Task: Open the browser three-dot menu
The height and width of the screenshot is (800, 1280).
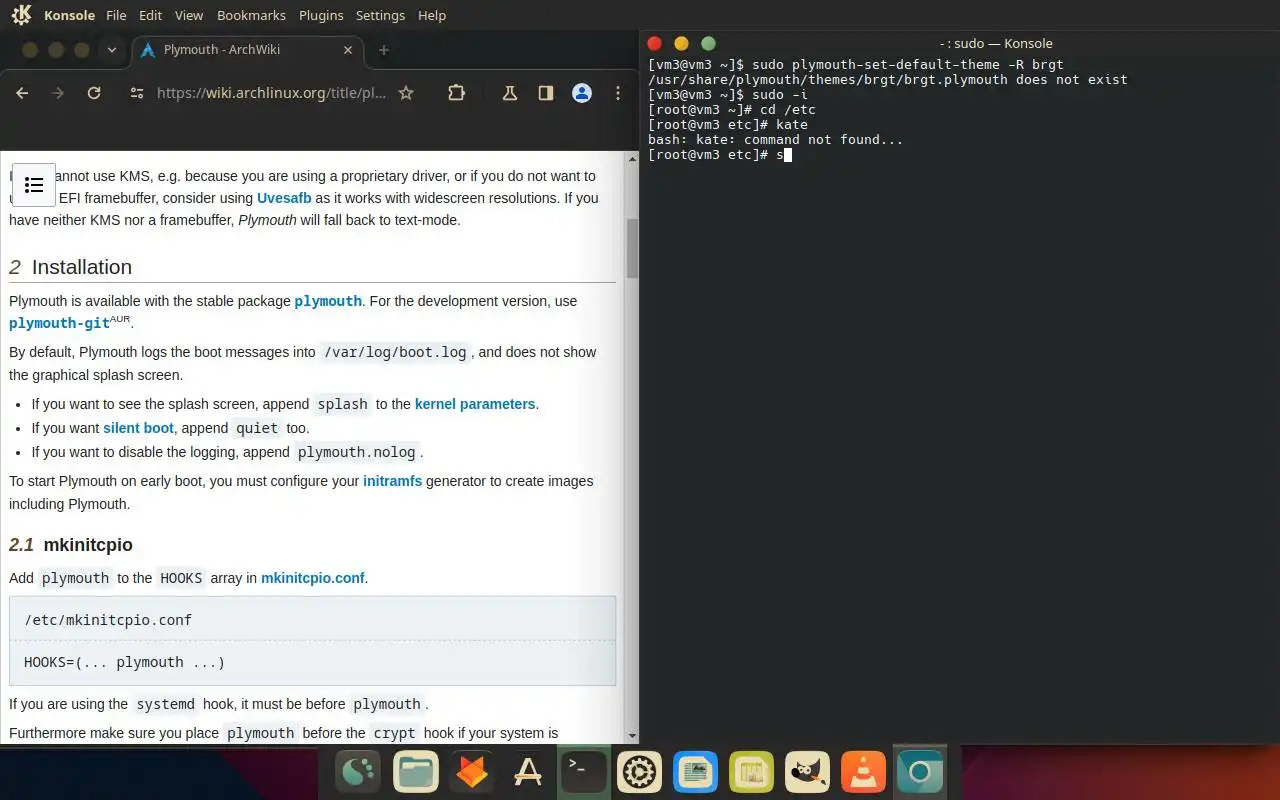Action: click(618, 93)
